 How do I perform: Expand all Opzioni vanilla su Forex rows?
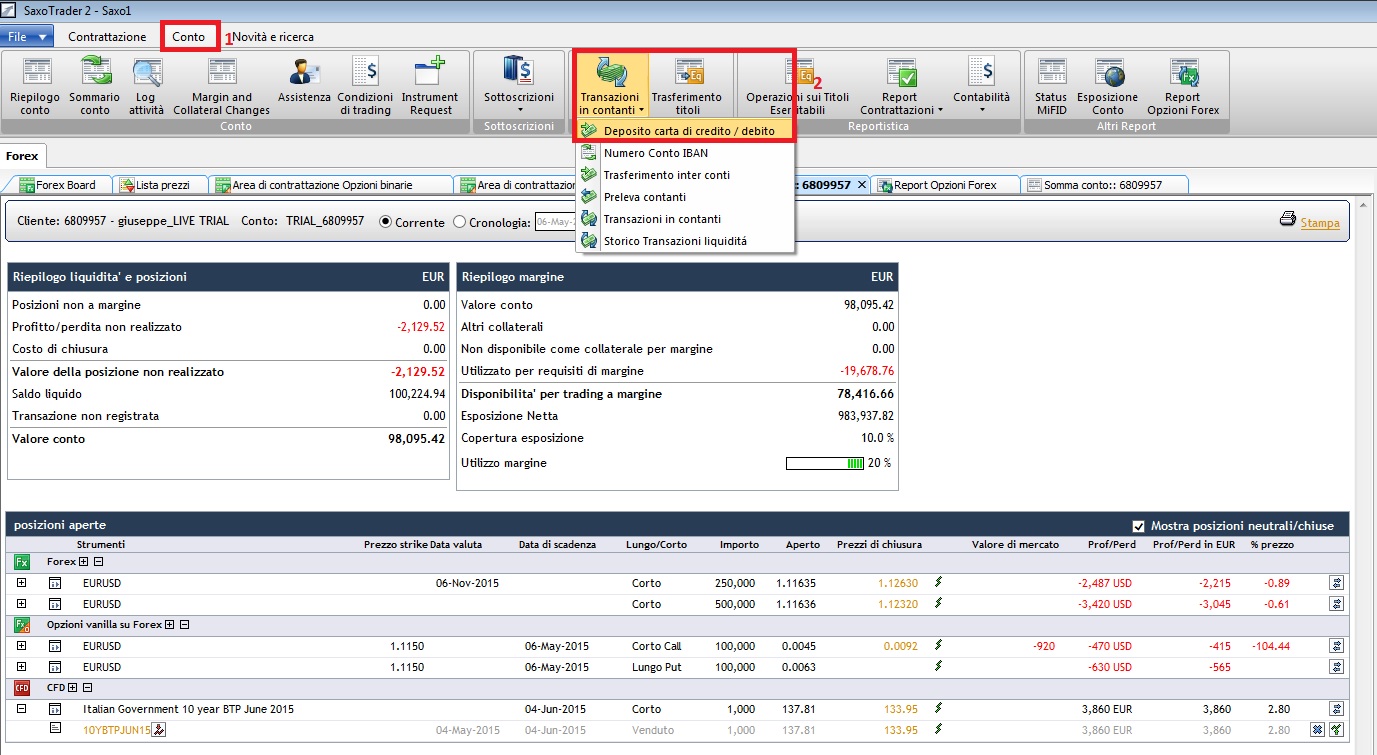[x=170, y=624]
